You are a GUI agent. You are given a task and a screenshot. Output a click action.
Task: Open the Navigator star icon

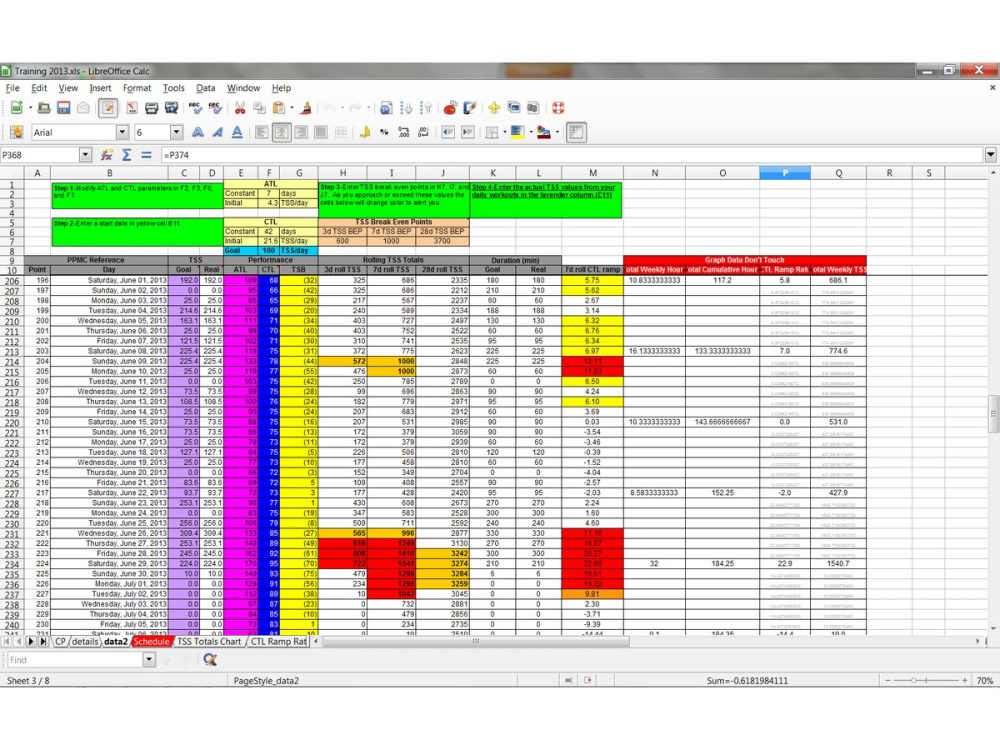pos(494,108)
